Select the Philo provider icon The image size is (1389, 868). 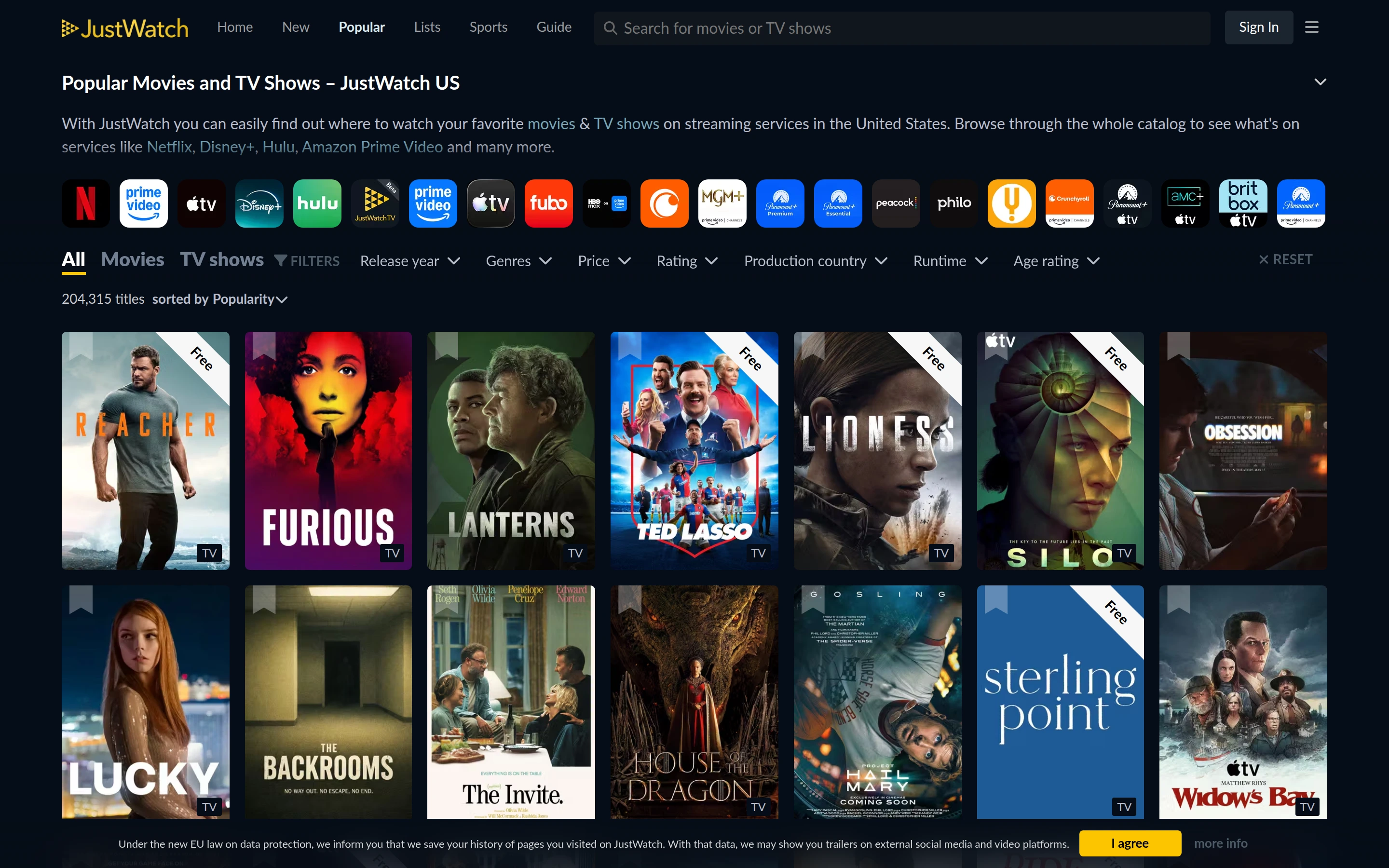point(954,203)
